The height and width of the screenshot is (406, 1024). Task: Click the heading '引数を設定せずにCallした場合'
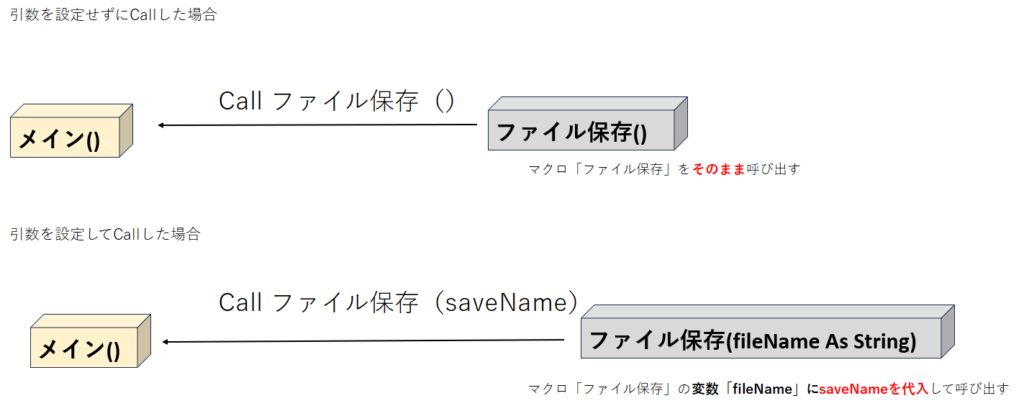115,16
